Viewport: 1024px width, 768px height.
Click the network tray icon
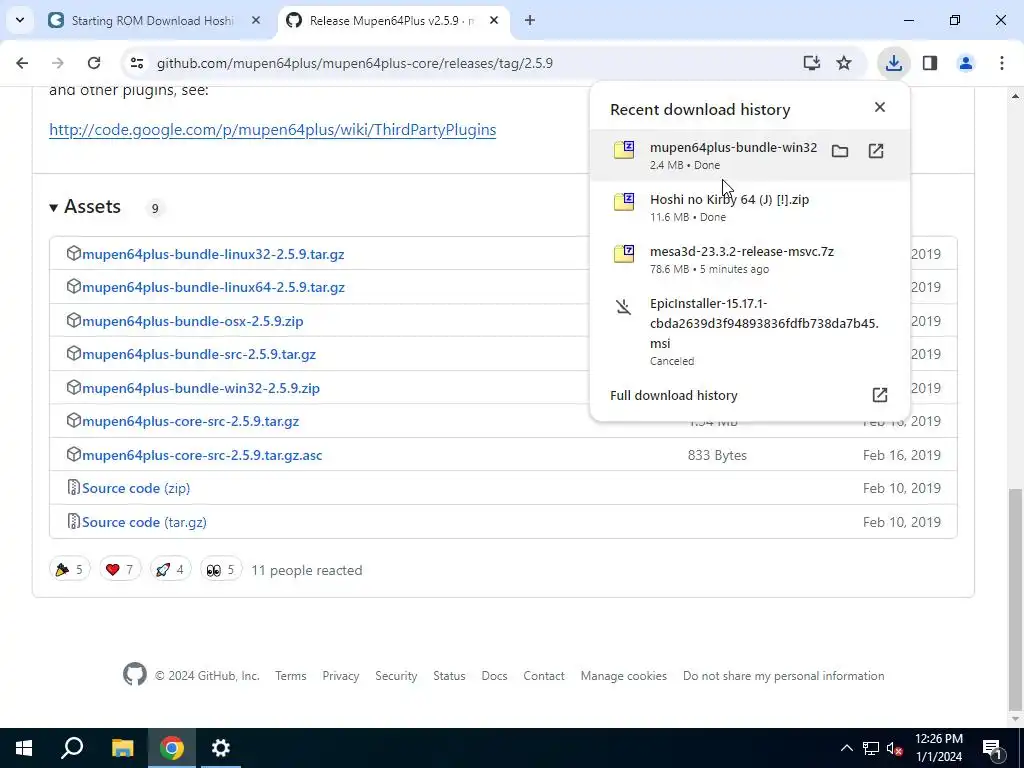871,748
